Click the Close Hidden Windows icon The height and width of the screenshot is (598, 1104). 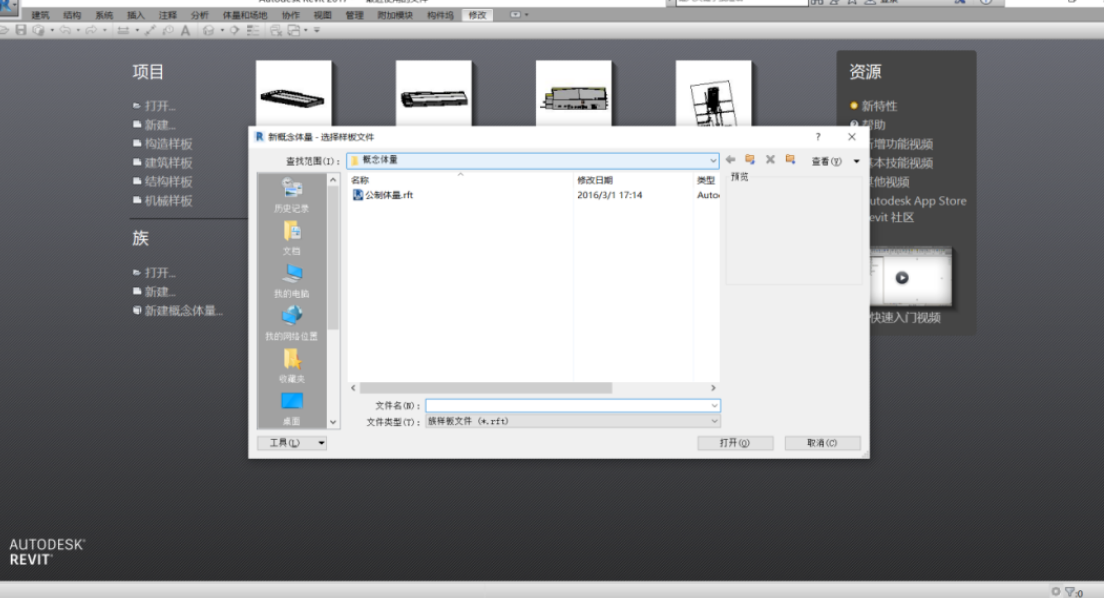(275, 30)
